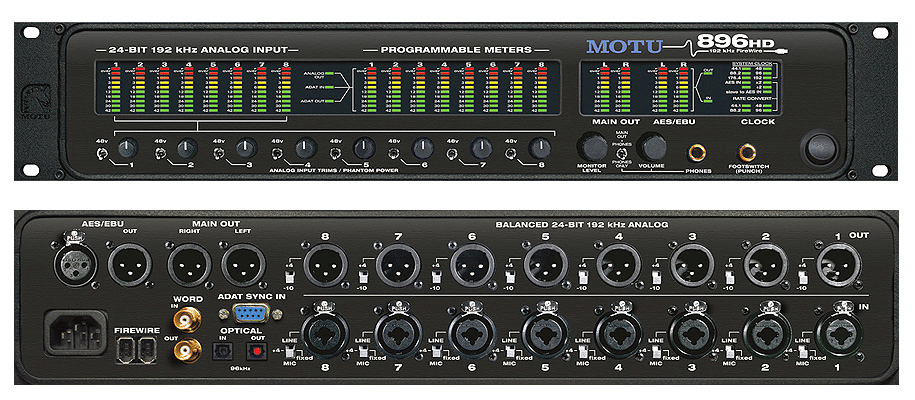Flip the LINE/MIC switch for input 2
This screenshot has width=915, height=400.
click(x=729, y=351)
